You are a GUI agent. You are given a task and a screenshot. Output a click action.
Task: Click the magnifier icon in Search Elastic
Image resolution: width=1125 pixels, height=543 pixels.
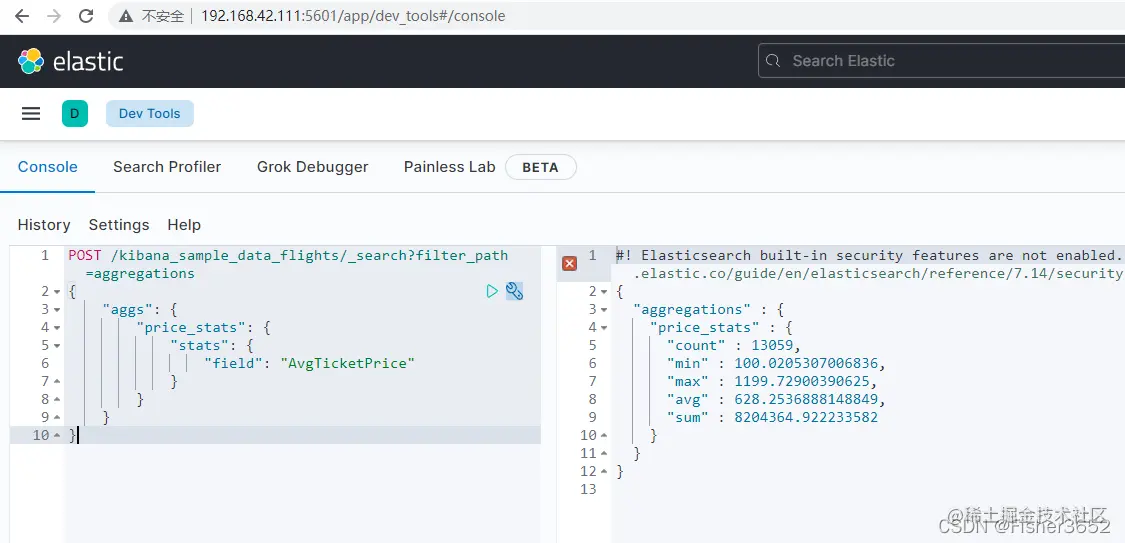(773, 61)
